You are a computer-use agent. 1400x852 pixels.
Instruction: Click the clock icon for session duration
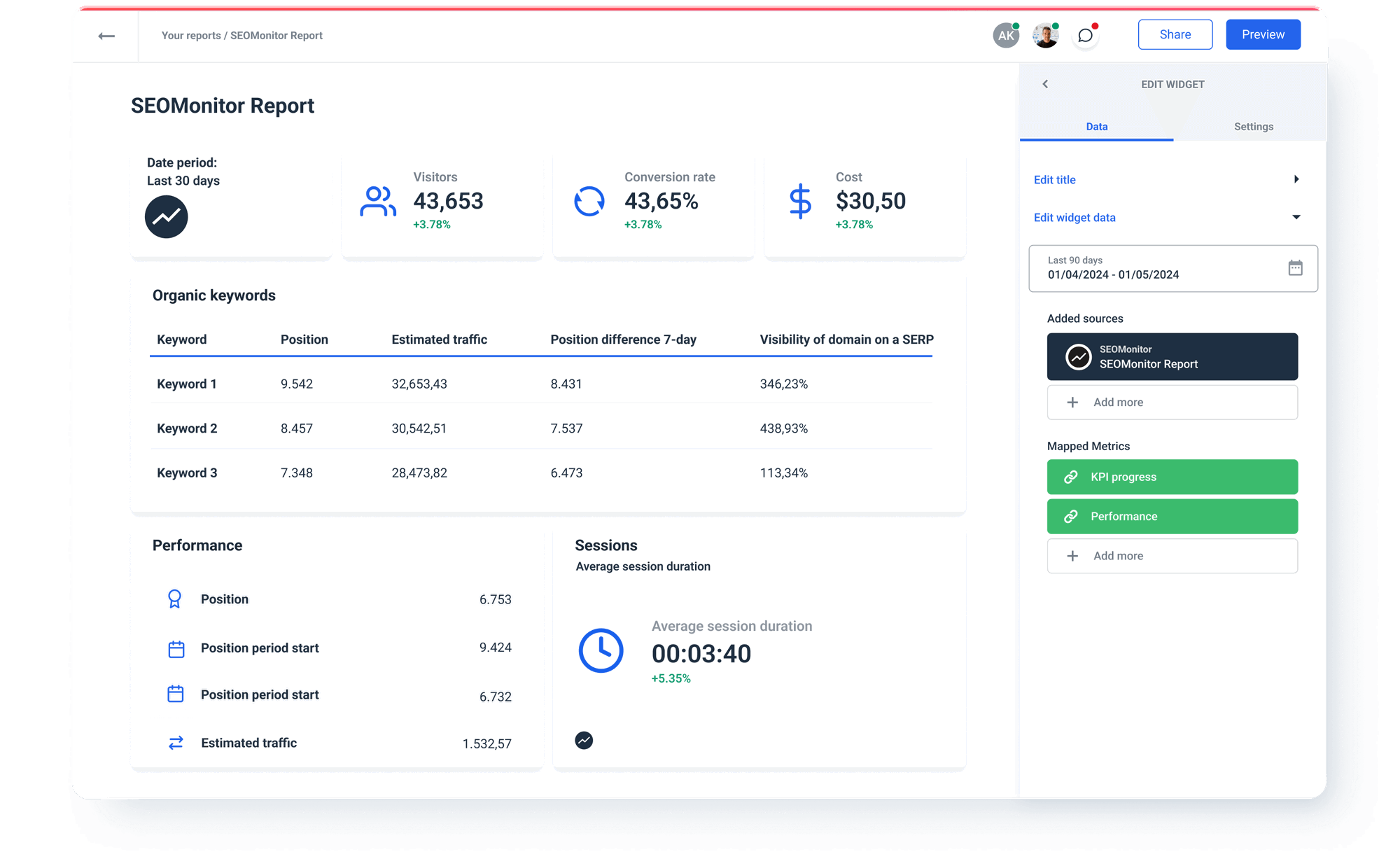(600, 651)
